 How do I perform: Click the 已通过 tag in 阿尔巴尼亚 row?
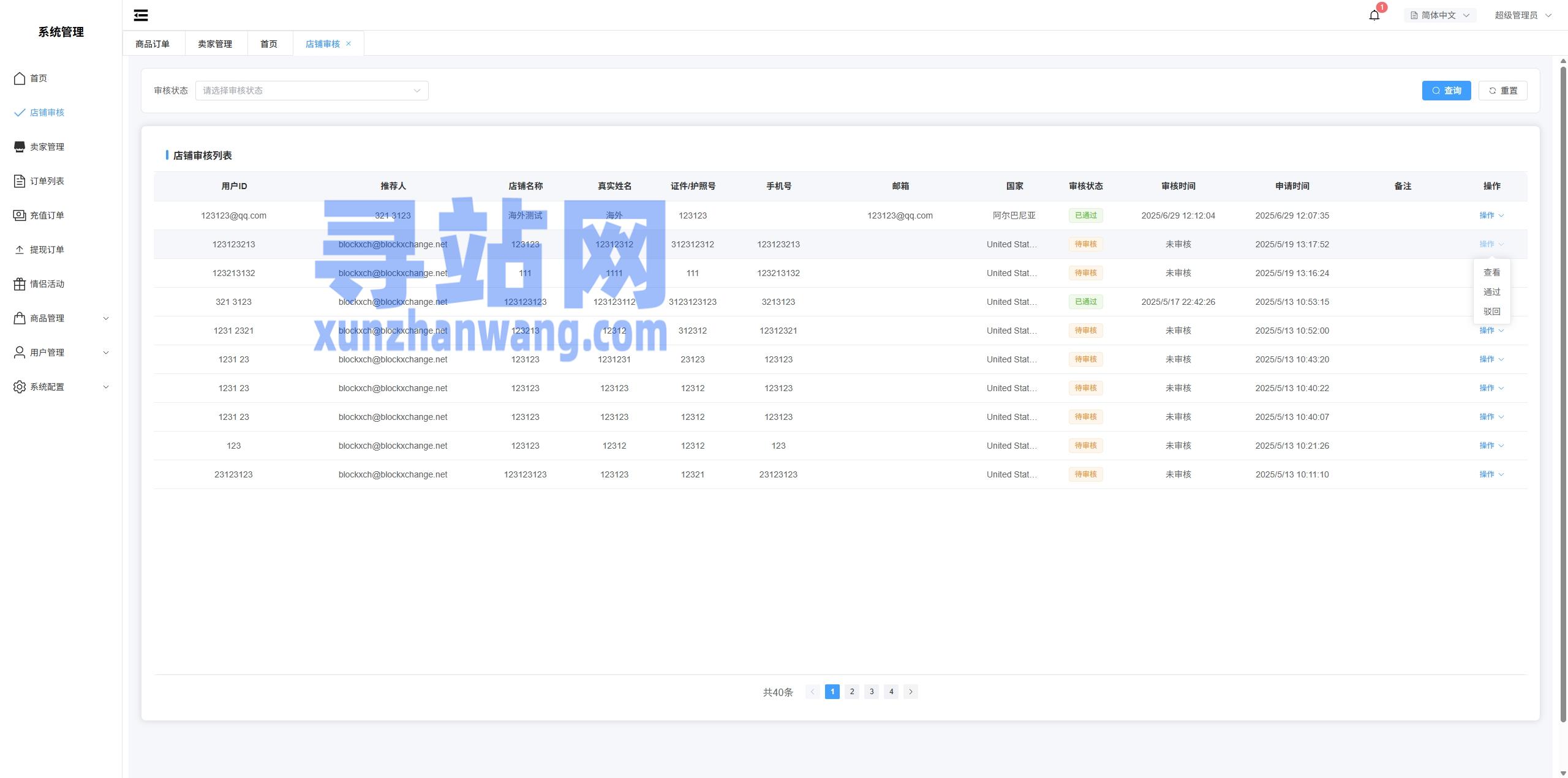click(1085, 215)
